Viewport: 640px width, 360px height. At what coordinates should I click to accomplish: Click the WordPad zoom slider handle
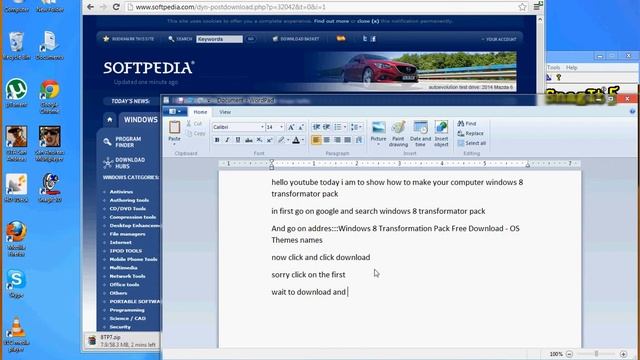click(x=596, y=354)
